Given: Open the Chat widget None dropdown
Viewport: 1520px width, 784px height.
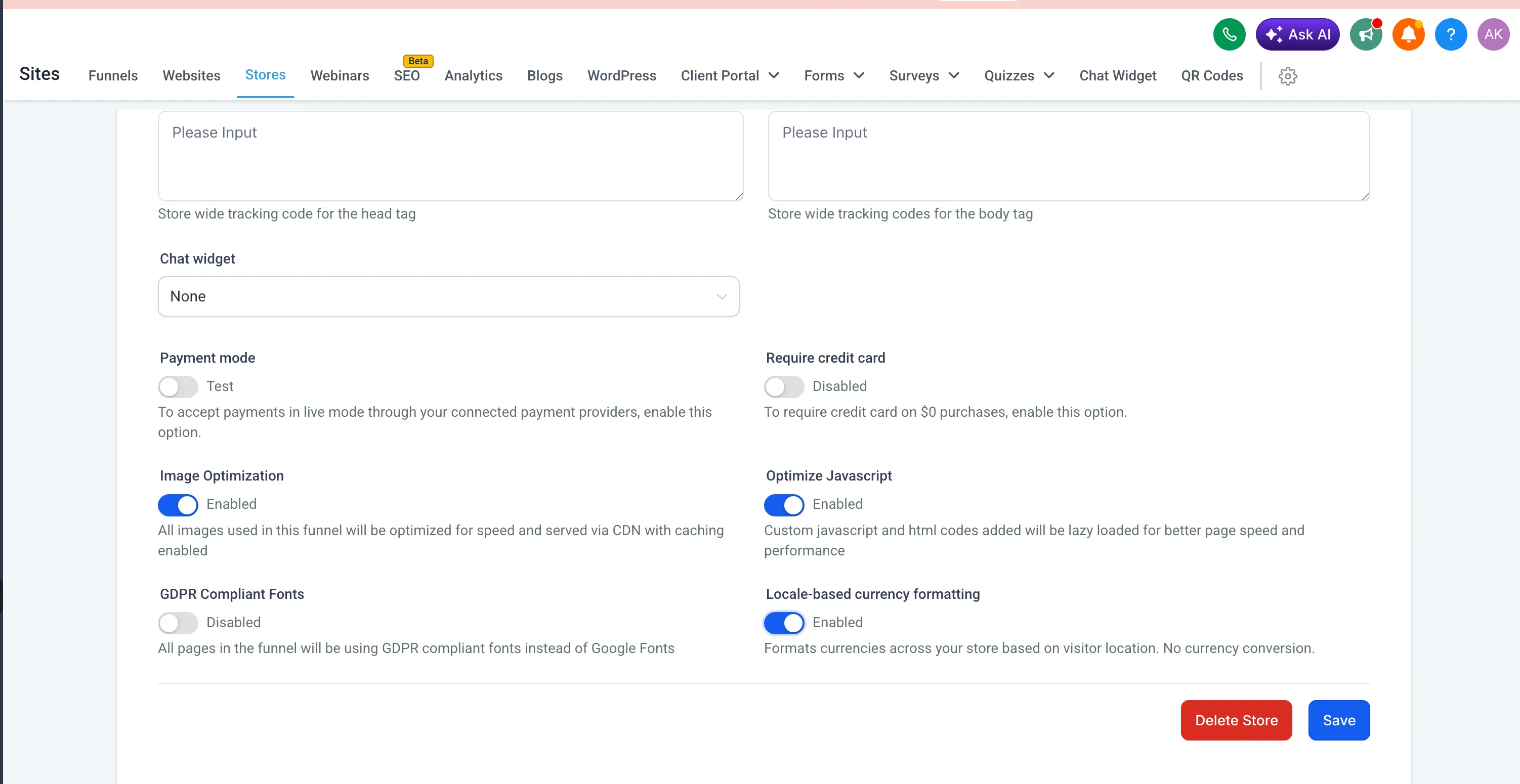Looking at the screenshot, I should [x=448, y=296].
